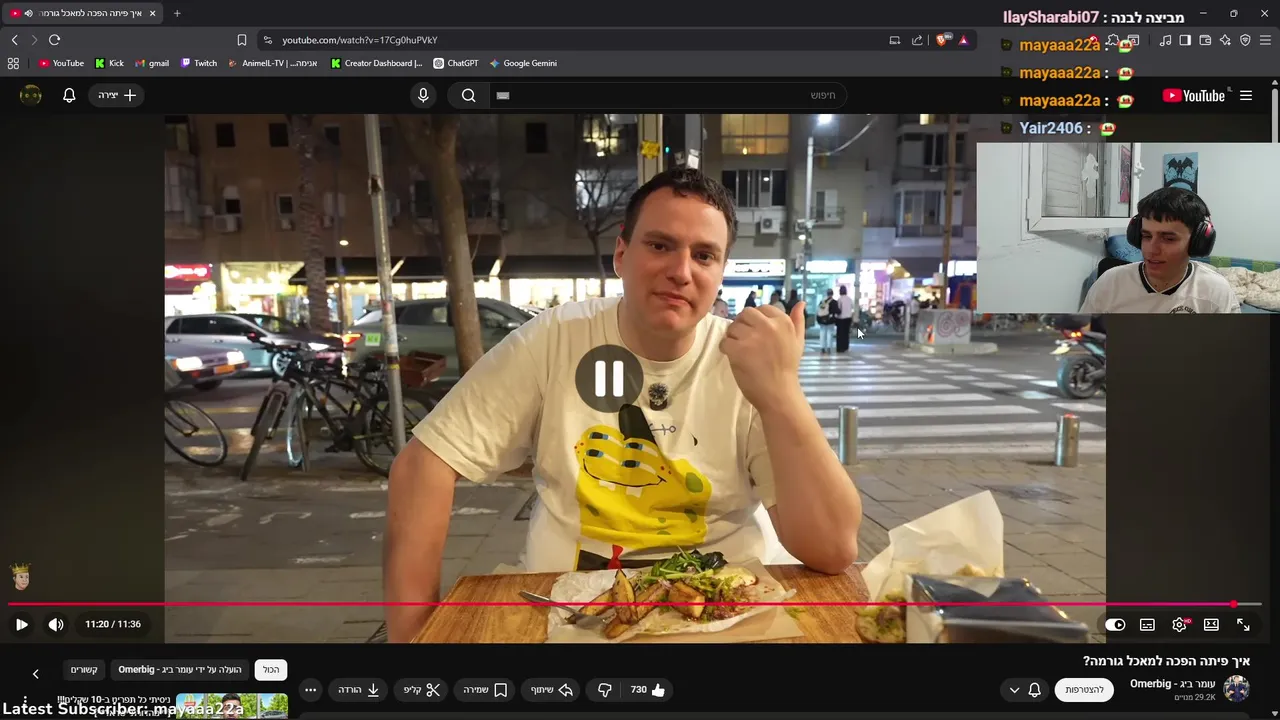Select the קשורים filter chip
This screenshot has height=720, width=1280.
(x=84, y=669)
